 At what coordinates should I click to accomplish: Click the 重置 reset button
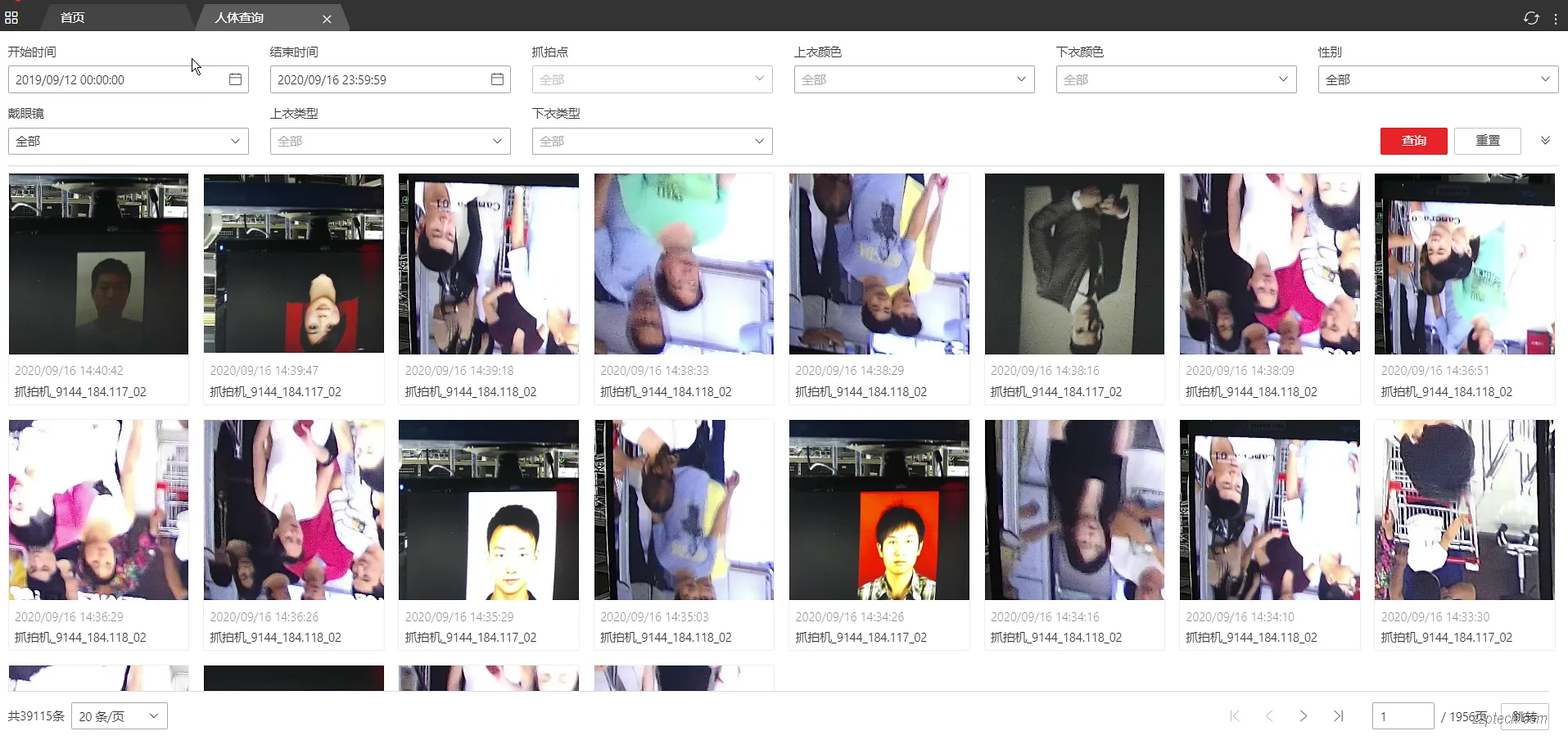[x=1487, y=141]
